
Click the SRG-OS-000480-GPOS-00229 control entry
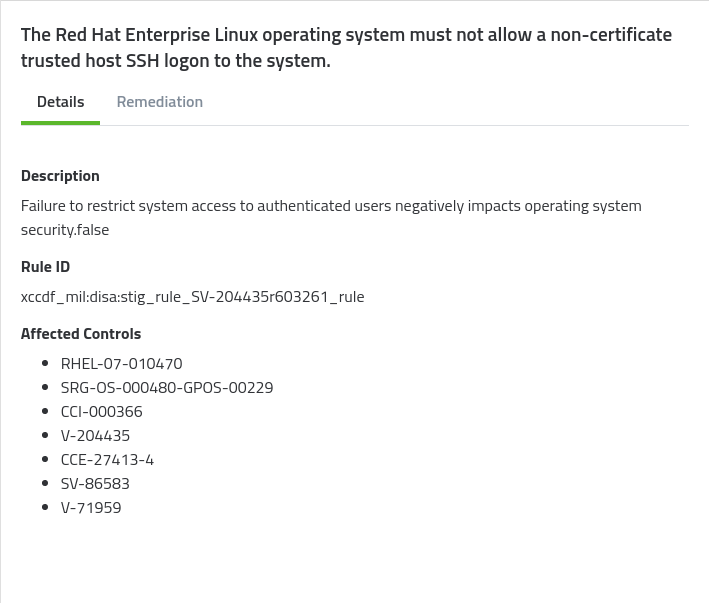tap(167, 388)
